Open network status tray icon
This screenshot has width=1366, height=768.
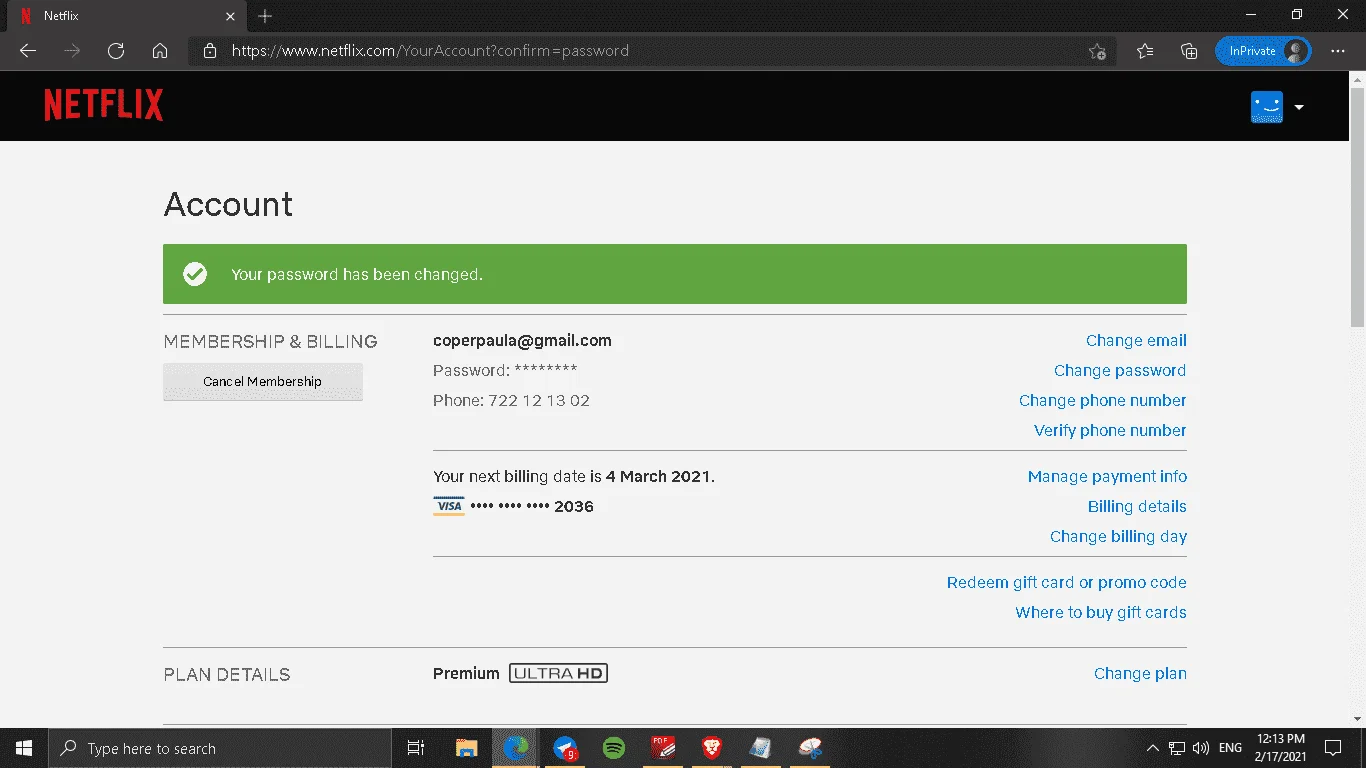click(1177, 748)
